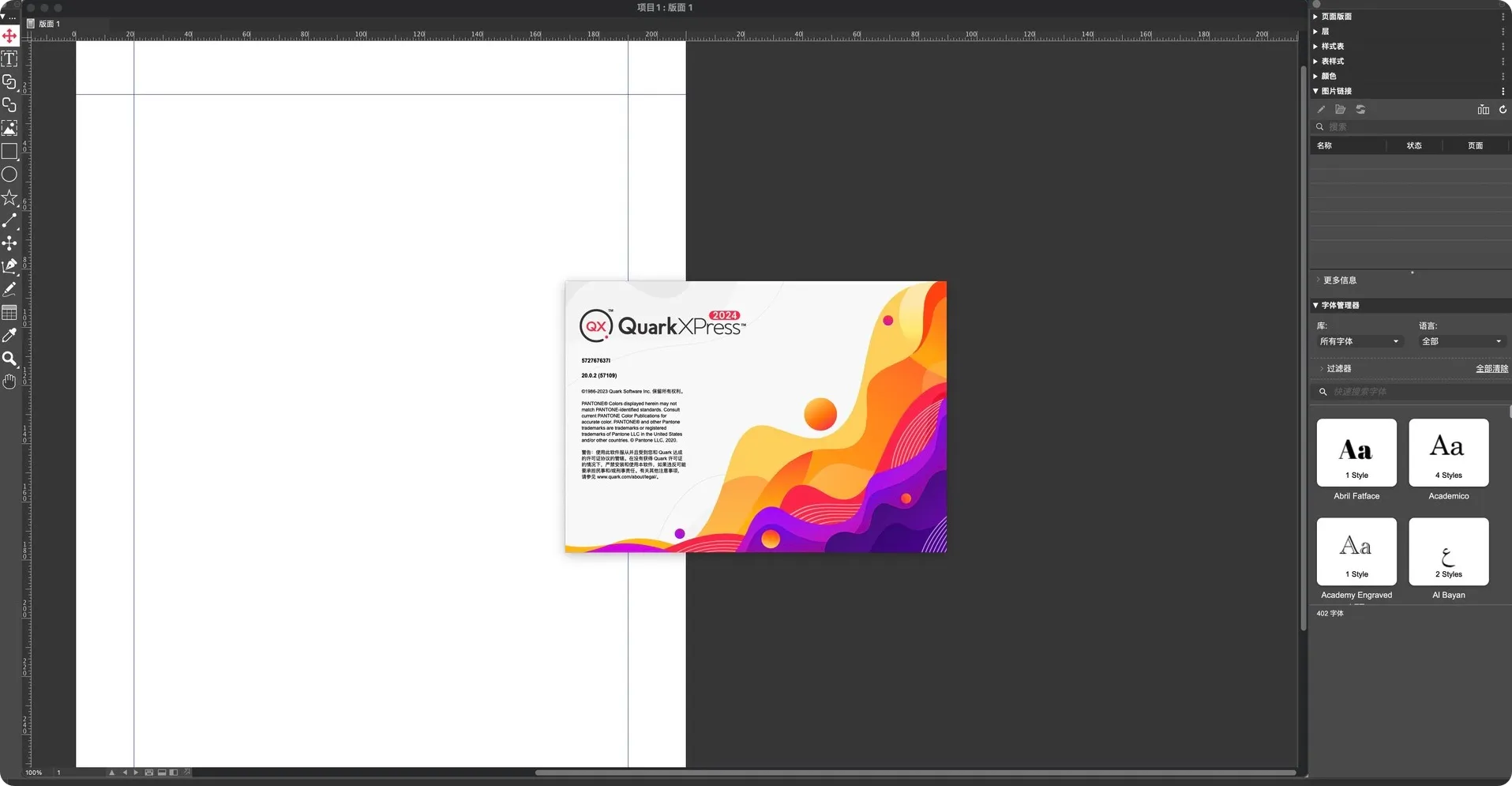Click the 全部清除 clear all link
1512x786 pixels.
coord(1491,369)
